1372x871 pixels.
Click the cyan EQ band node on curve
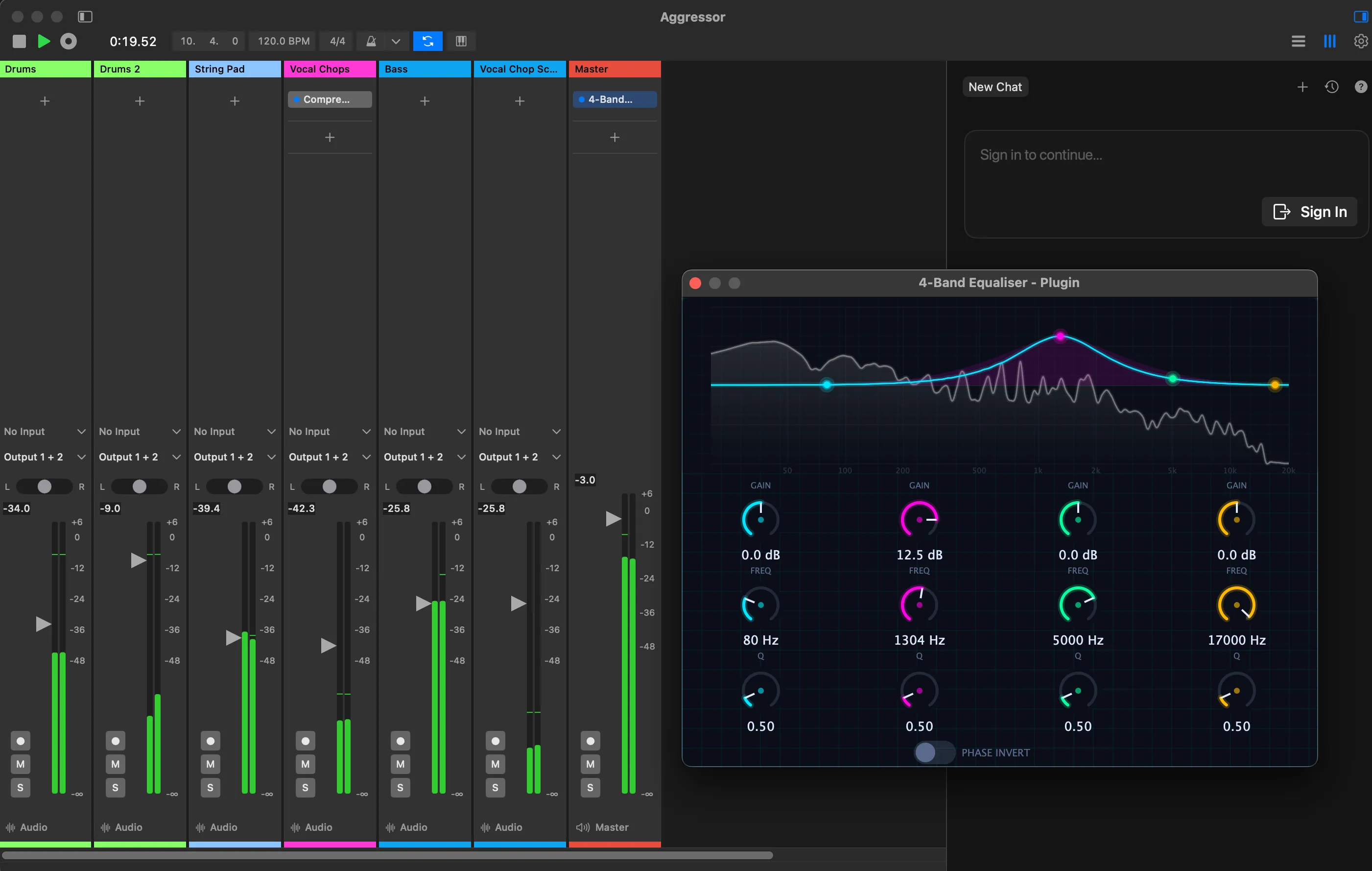pos(827,385)
